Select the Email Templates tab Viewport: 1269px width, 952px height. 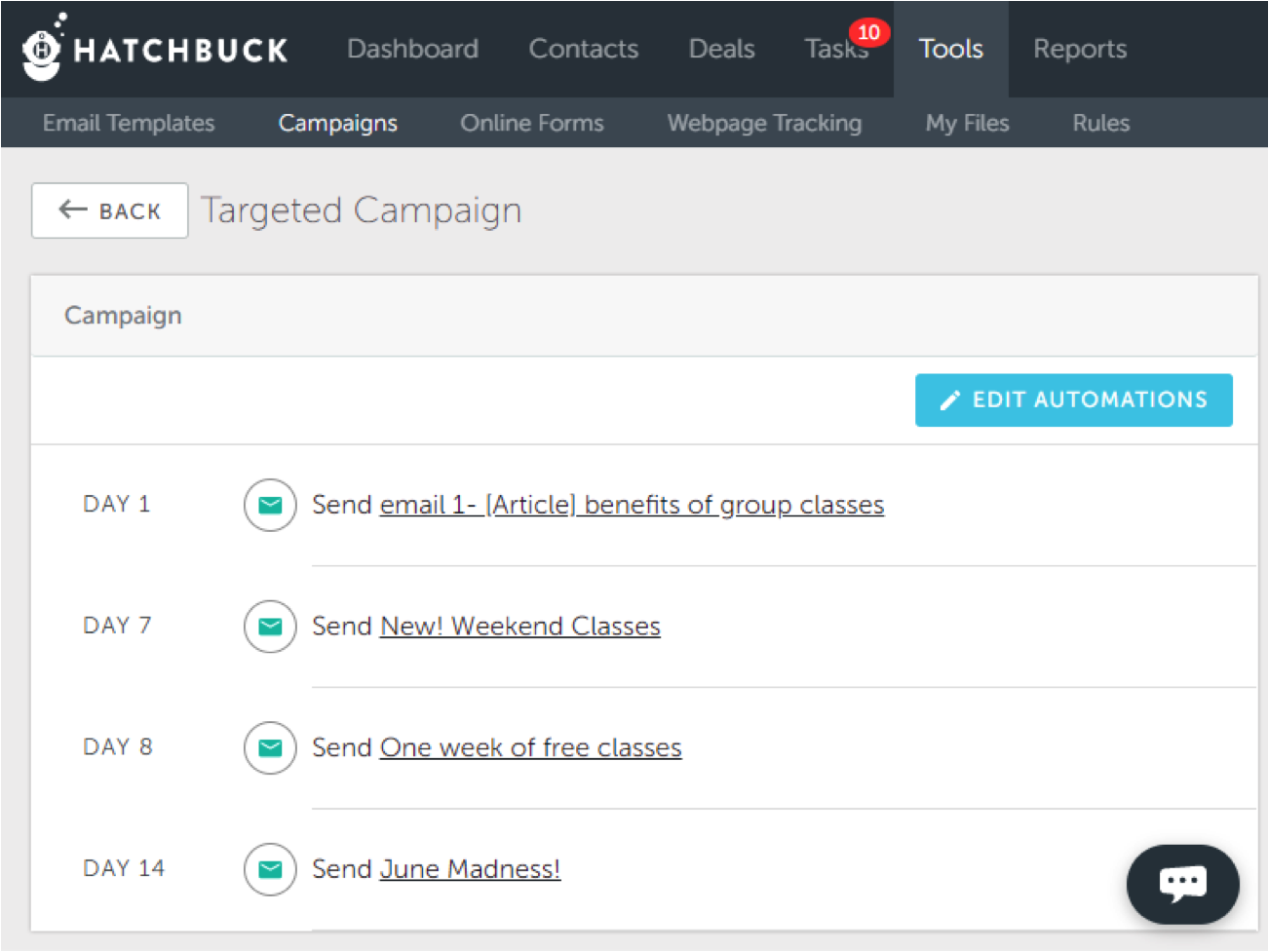(x=129, y=123)
